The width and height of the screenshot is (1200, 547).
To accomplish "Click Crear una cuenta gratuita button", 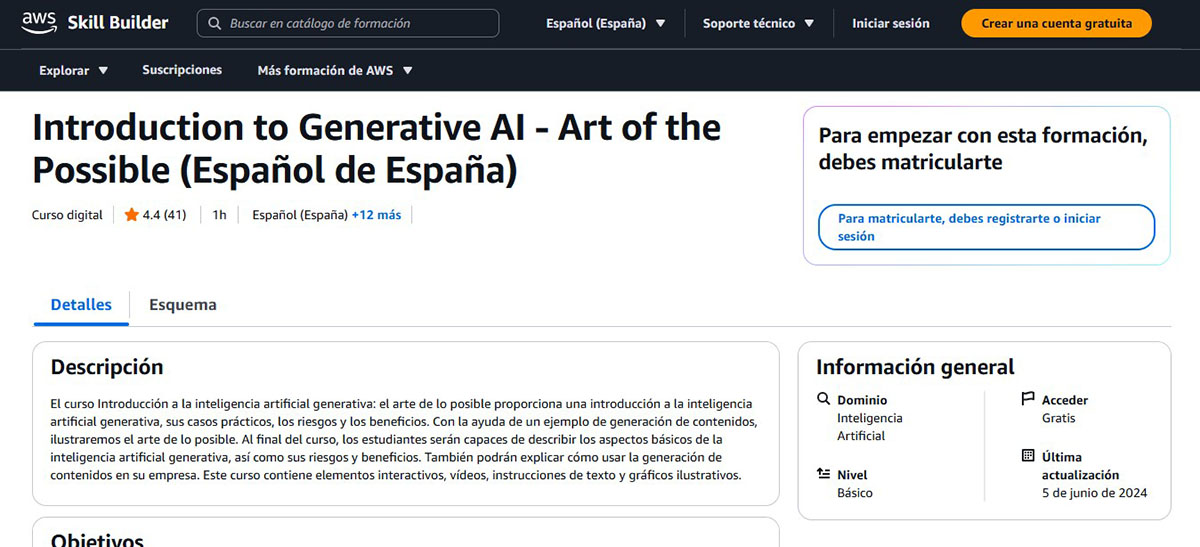I will click(x=1056, y=23).
